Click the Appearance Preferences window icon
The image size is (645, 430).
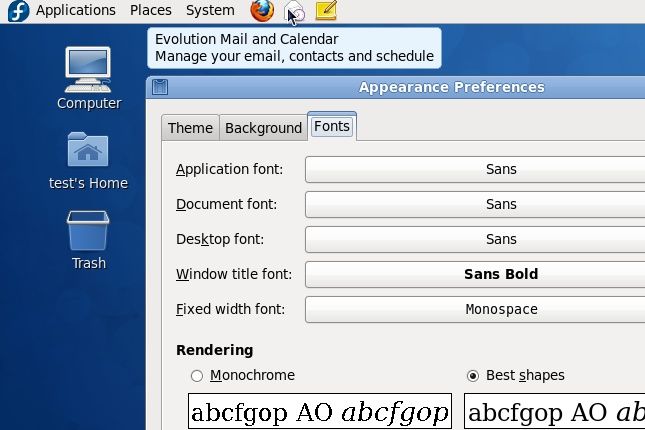pyautogui.click(x=160, y=87)
